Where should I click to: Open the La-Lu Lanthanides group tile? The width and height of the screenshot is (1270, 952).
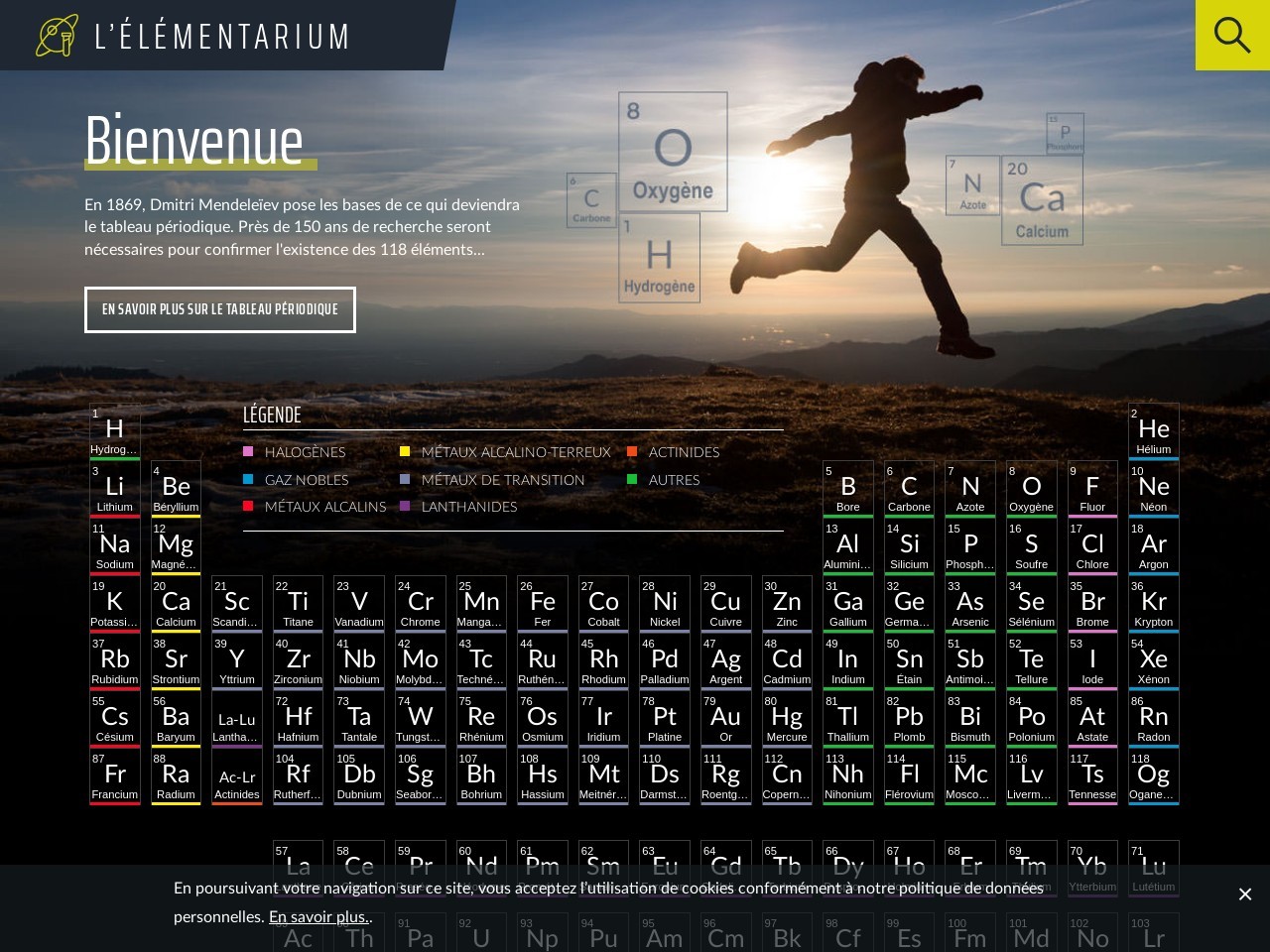coord(237,719)
